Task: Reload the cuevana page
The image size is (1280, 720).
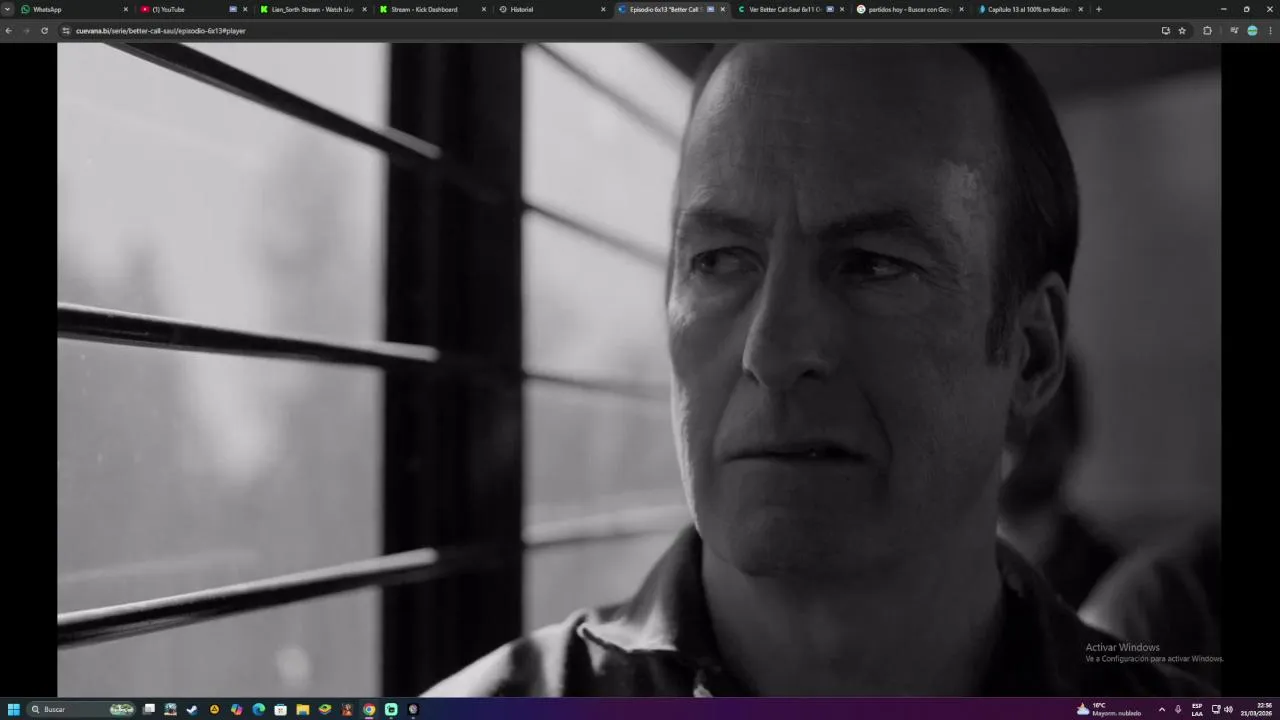Action: click(44, 31)
